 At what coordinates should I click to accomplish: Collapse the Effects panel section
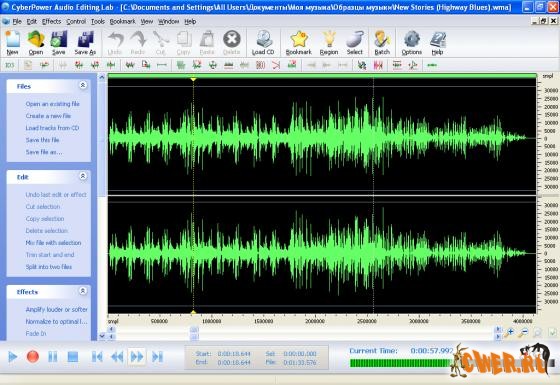click(83, 291)
